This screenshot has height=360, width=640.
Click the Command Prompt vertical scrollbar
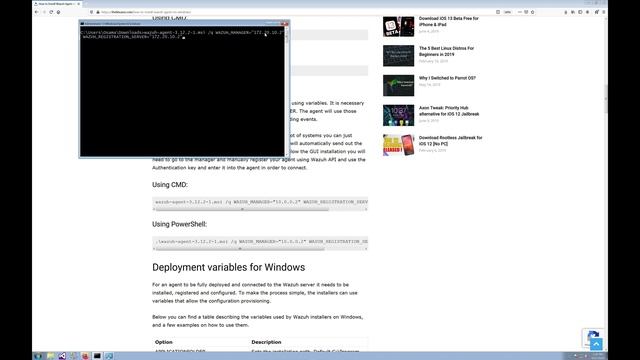pyautogui.click(x=287, y=91)
